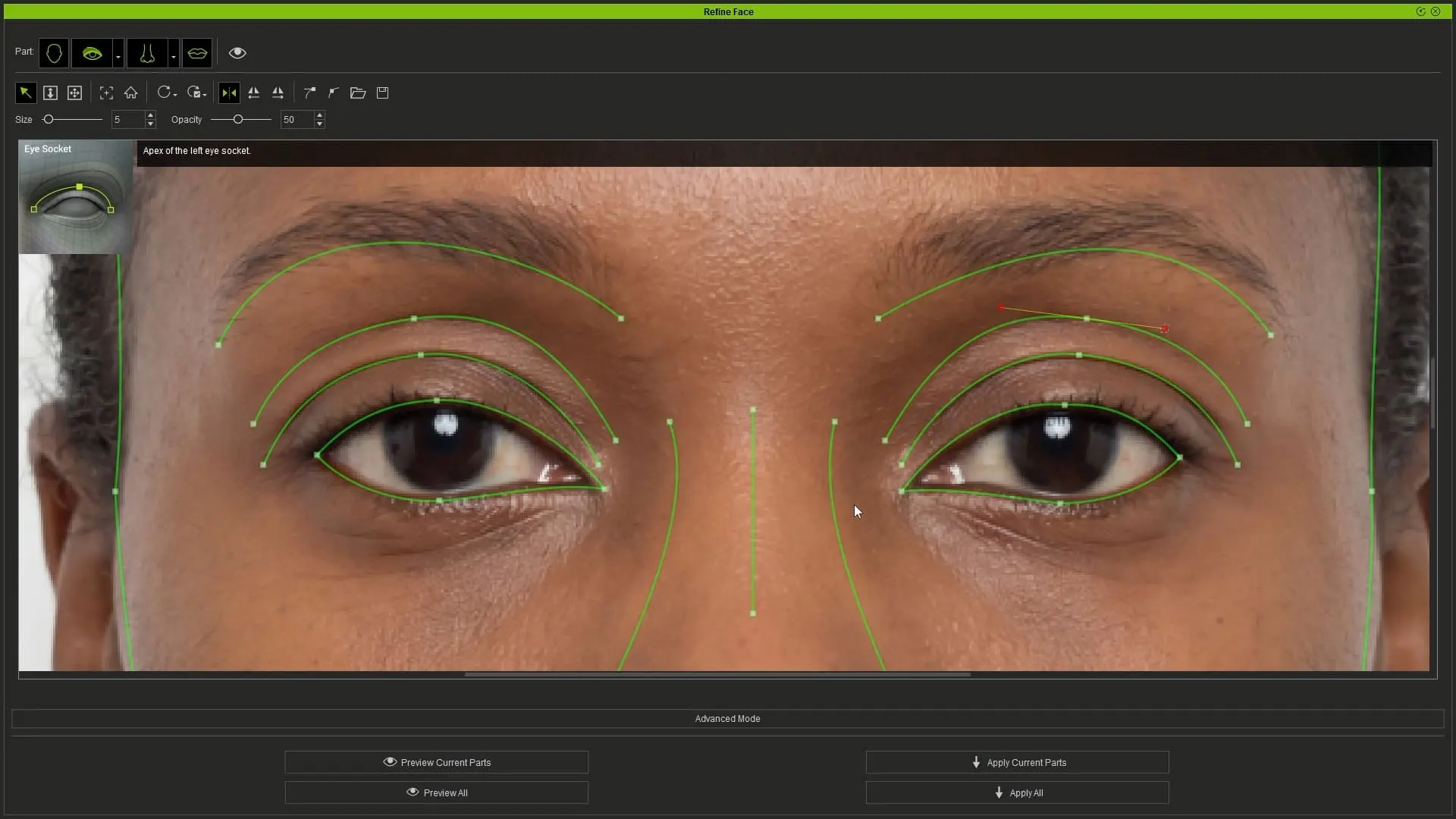
Task: Toggle the symmetry mirror mode button
Action: 228,93
